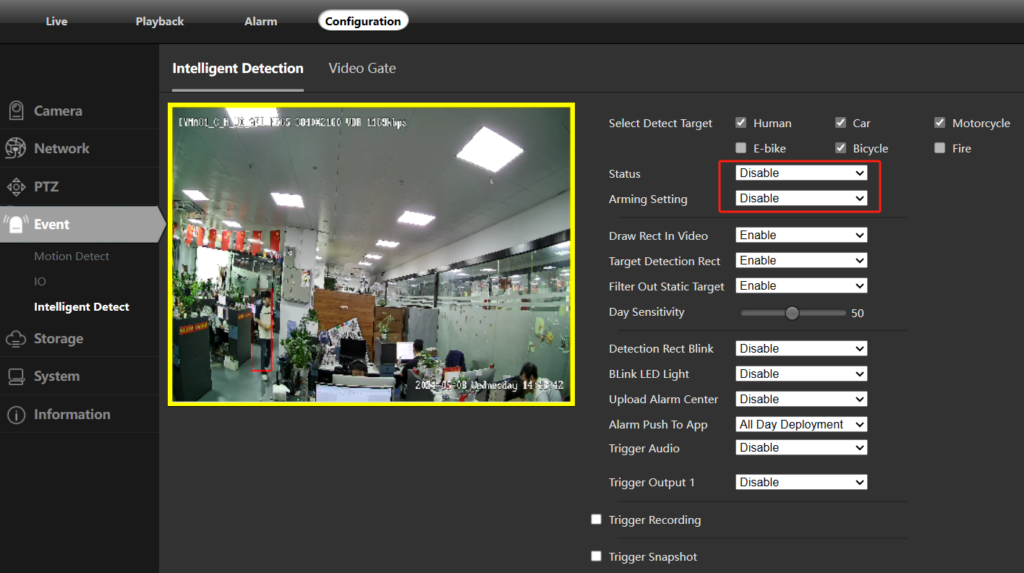Screen dimensions: 1024x573
Task: Go to the IO settings item
Action: pos(40,281)
